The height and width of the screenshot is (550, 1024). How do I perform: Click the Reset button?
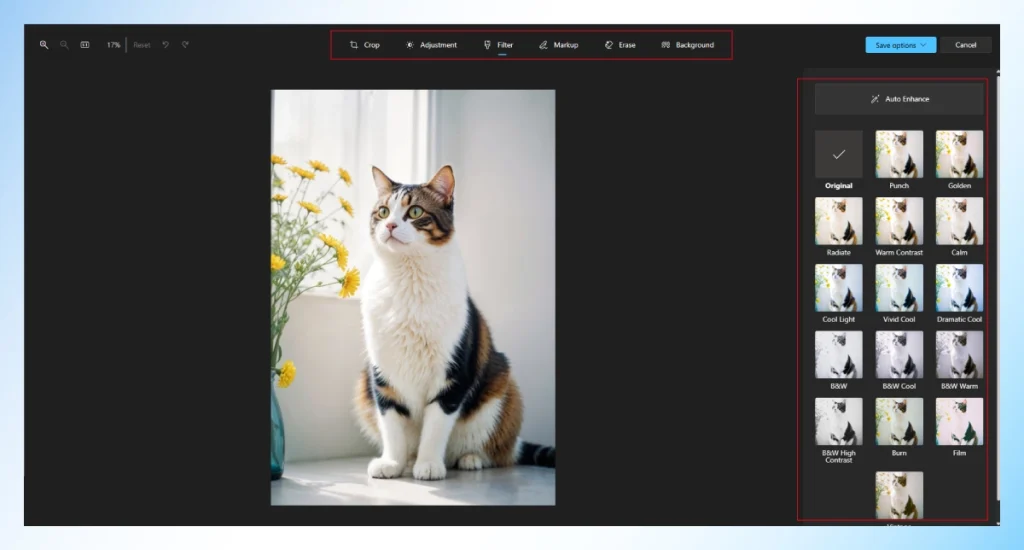point(142,45)
